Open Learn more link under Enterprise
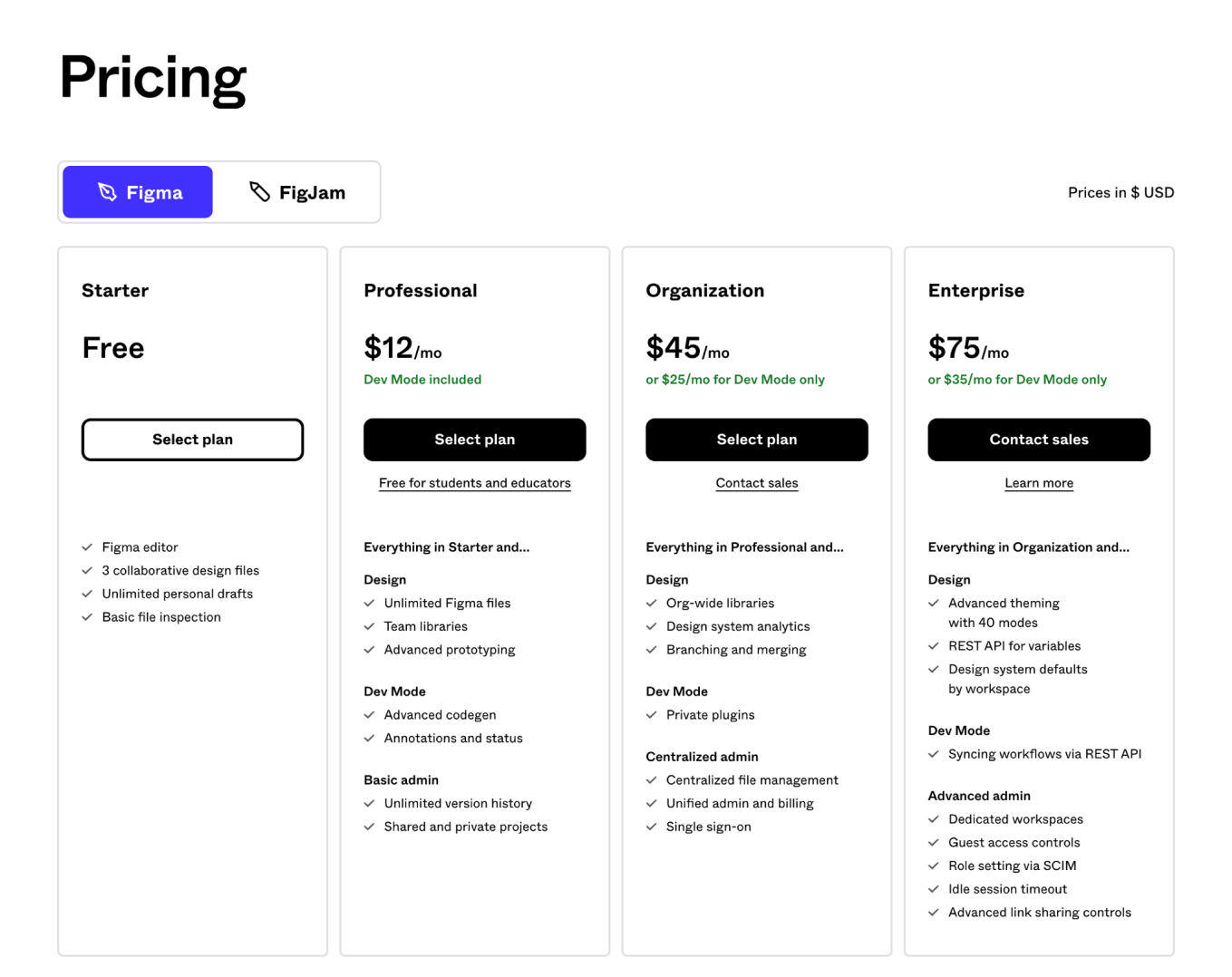1232x977 pixels. (1039, 483)
